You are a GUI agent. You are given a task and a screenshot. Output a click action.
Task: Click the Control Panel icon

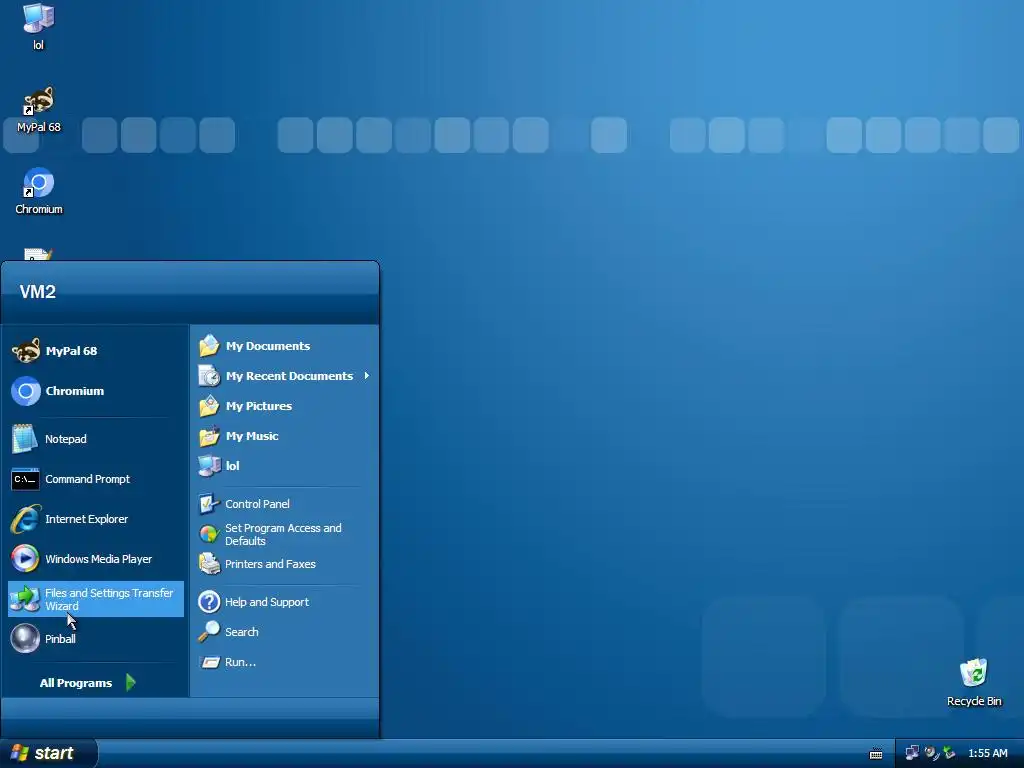pos(209,504)
